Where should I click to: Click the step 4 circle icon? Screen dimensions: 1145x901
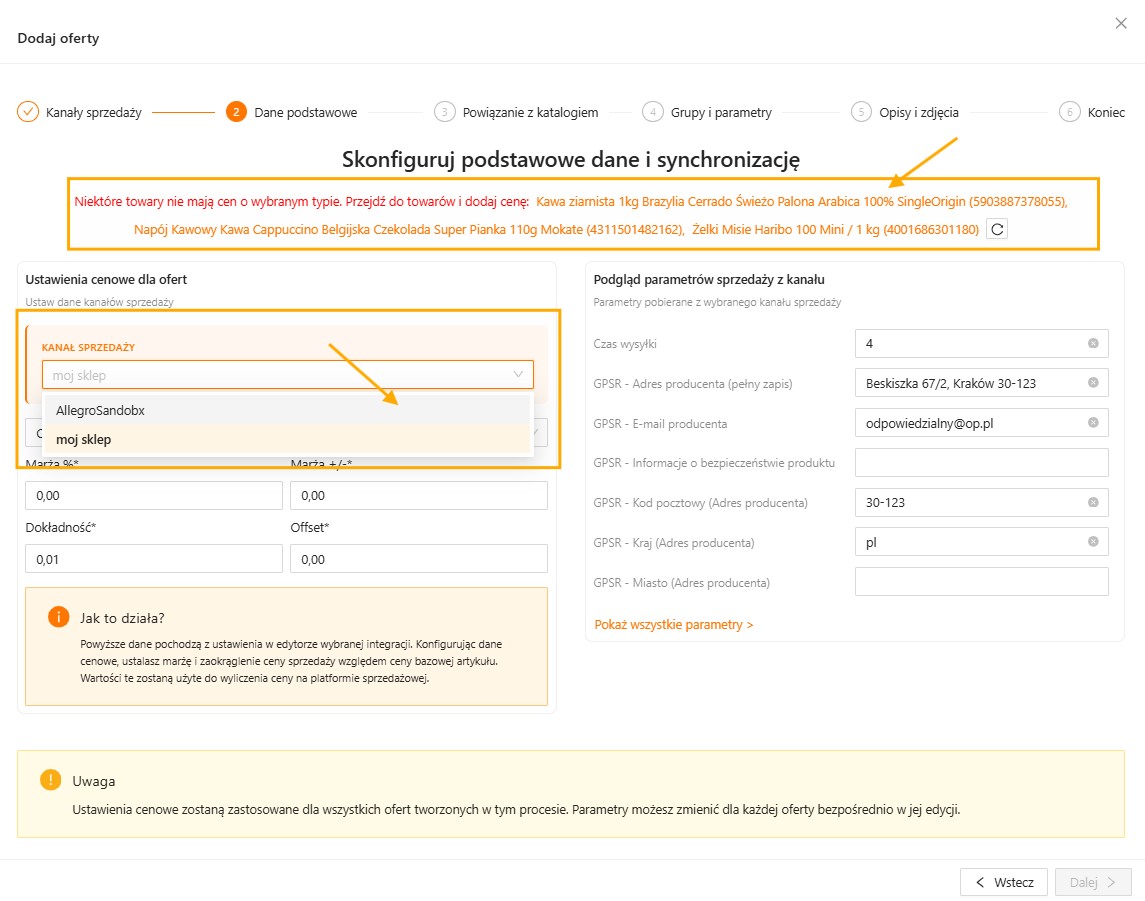653,112
